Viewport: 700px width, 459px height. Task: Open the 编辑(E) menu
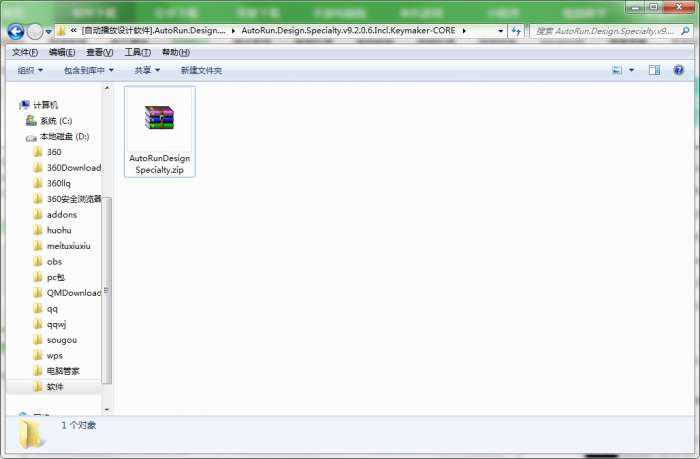tap(62, 52)
